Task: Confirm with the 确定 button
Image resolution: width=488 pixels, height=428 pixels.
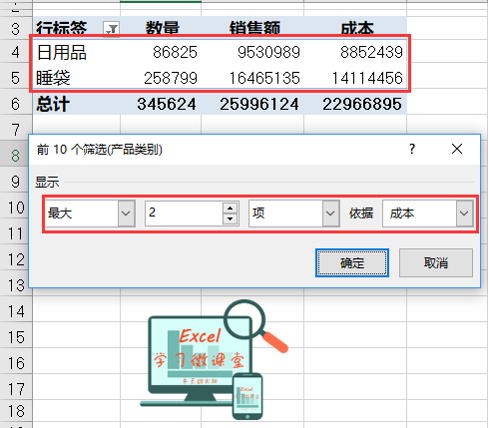Action: (x=352, y=263)
